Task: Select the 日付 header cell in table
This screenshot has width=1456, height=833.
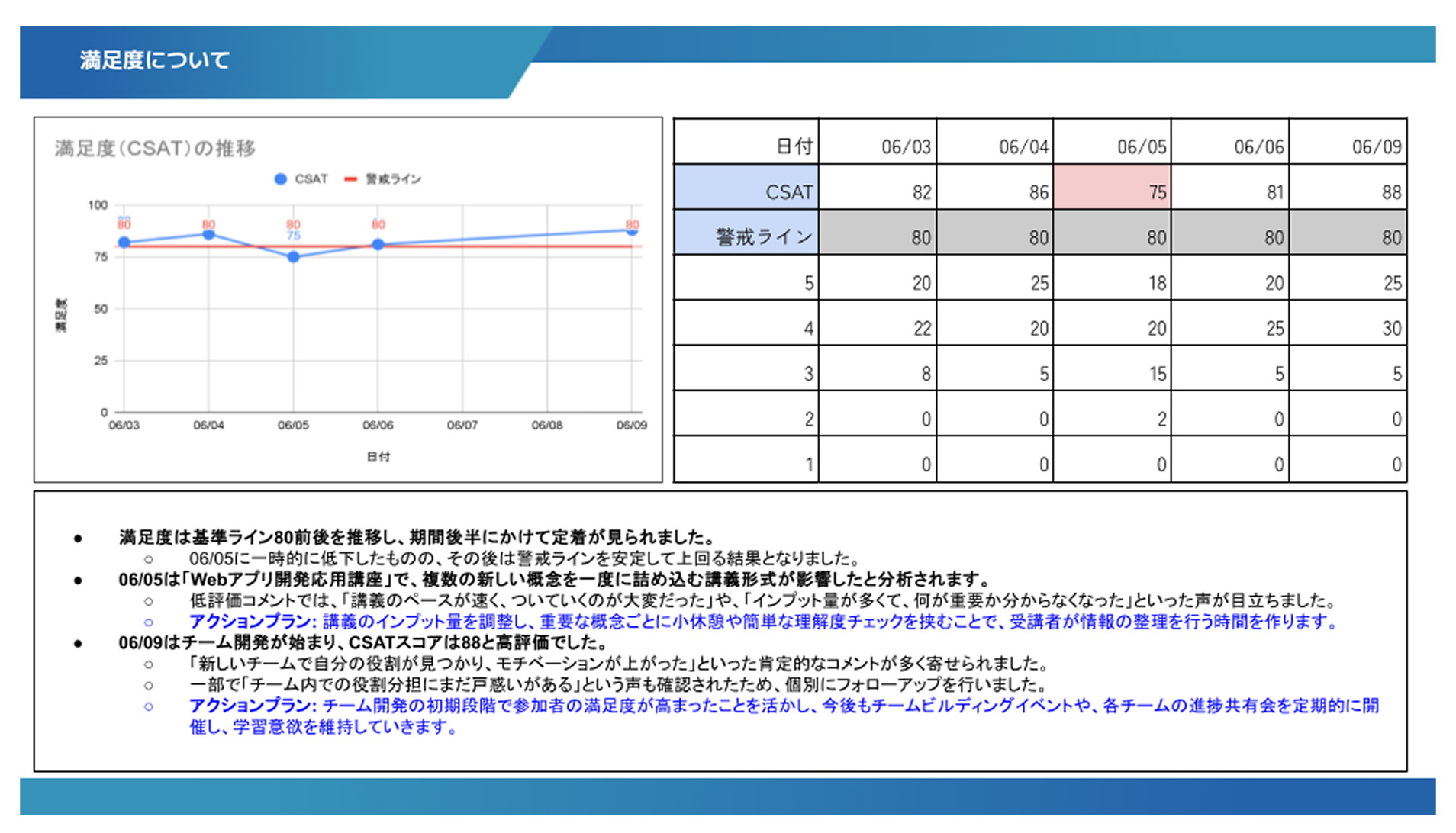Action: point(746,146)
